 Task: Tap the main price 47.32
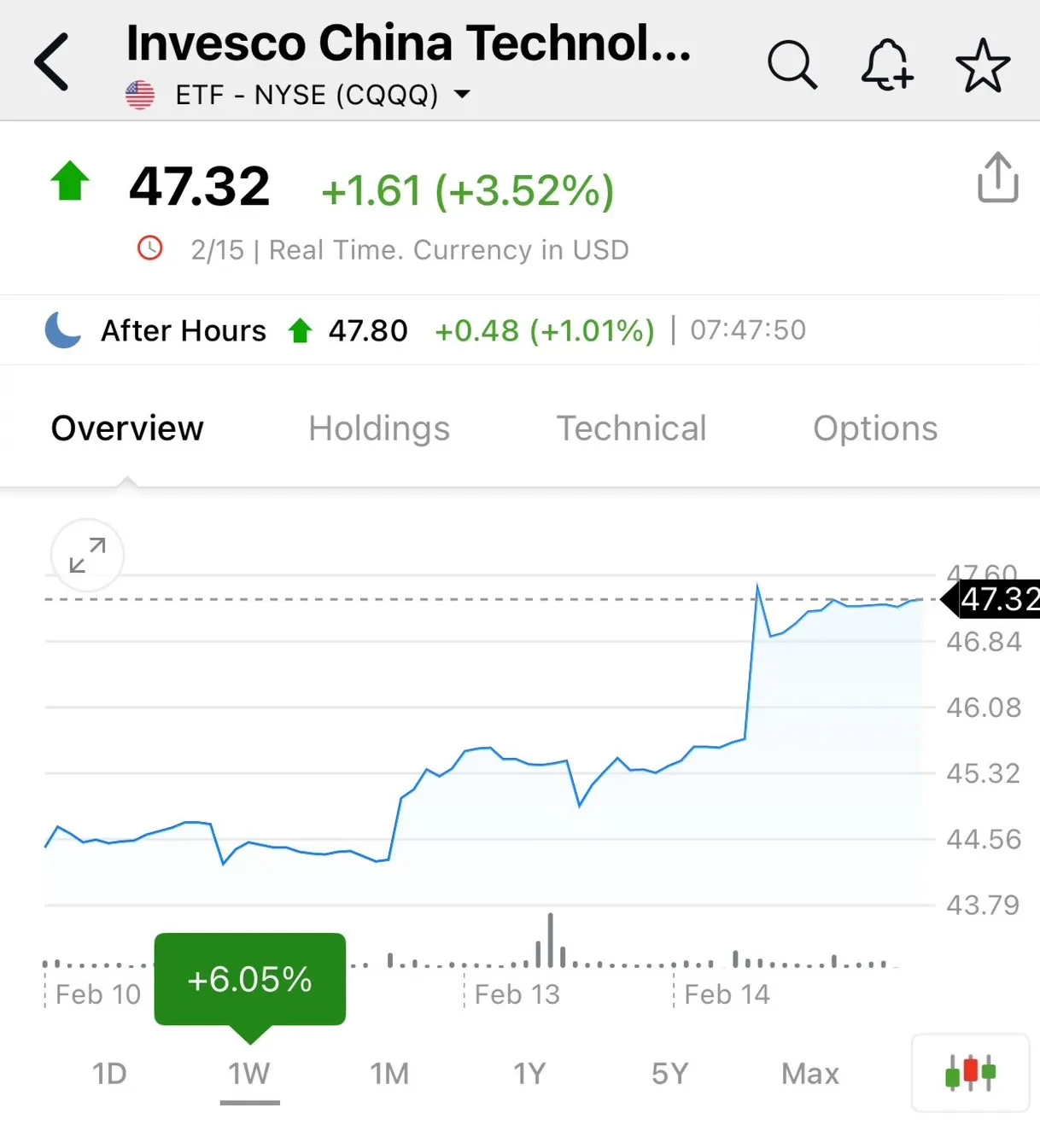click(200, 186)
